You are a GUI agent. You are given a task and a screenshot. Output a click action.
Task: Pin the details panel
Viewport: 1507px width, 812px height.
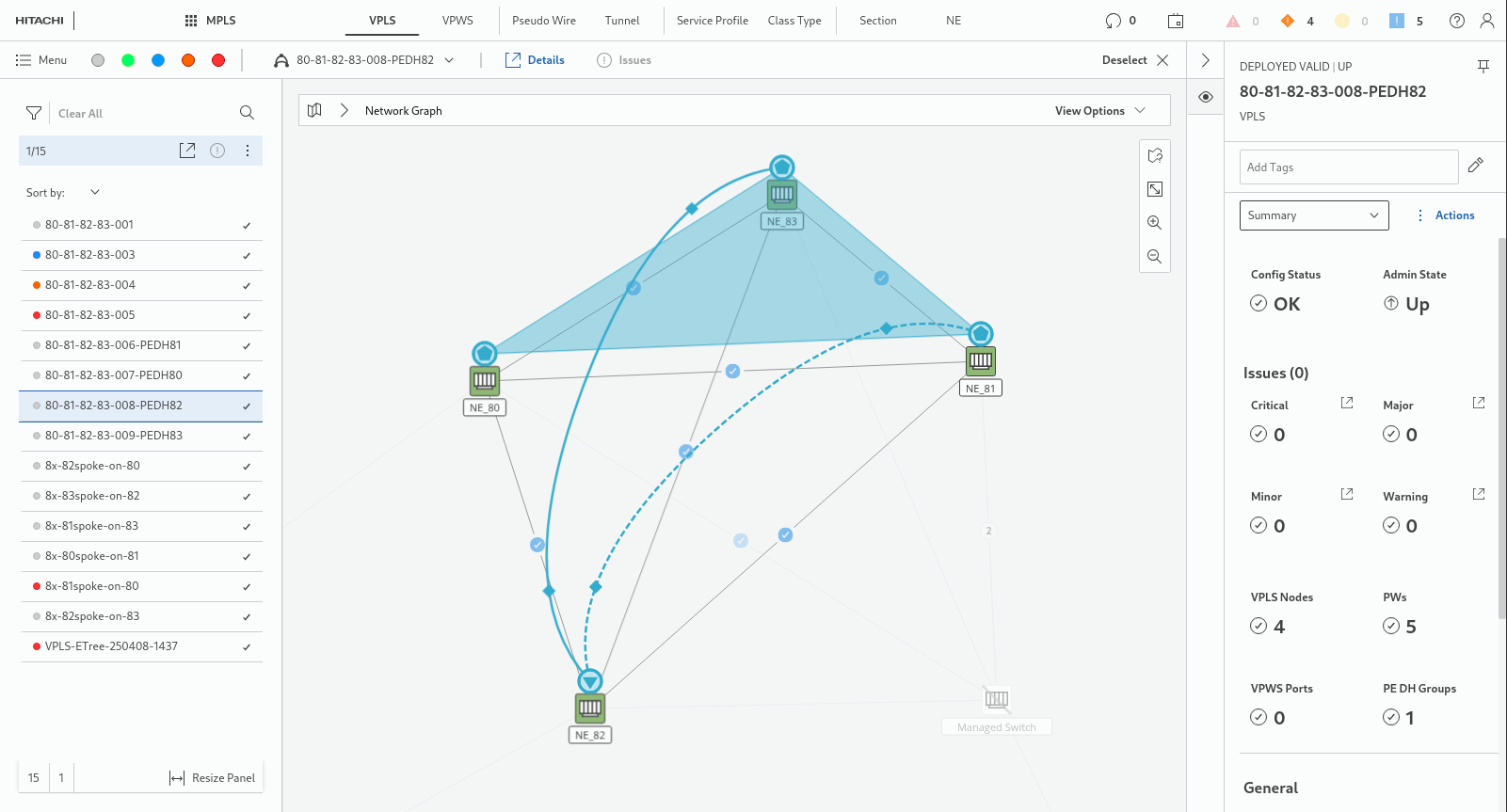pyautogui.click(x=1483, y=66)
